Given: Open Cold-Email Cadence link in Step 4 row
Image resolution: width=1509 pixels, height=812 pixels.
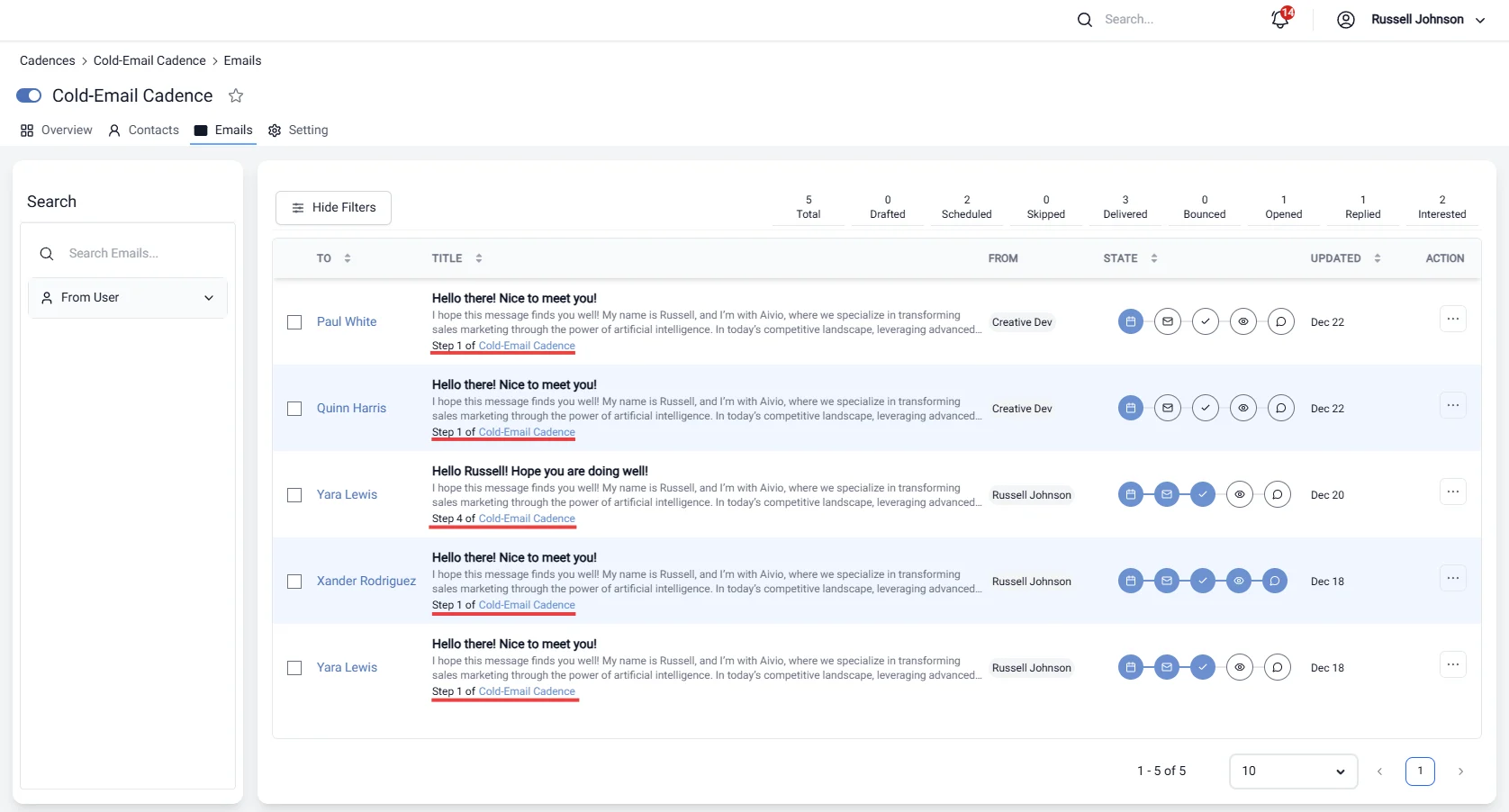Looking at the screenshot, I should point(527,519).
